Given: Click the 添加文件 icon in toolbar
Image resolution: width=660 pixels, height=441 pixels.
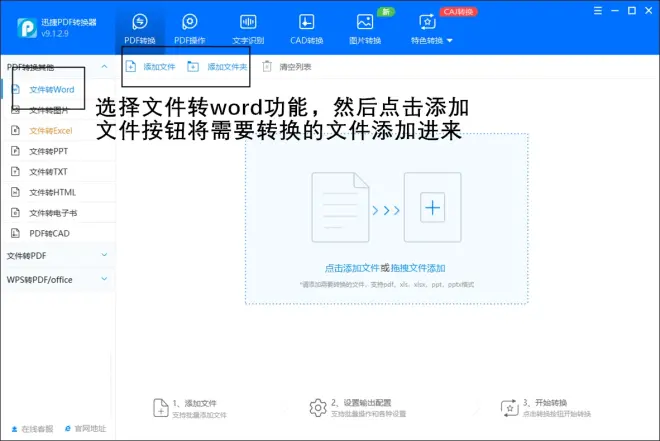Looking at the screenshot, I should pos(131,66).
